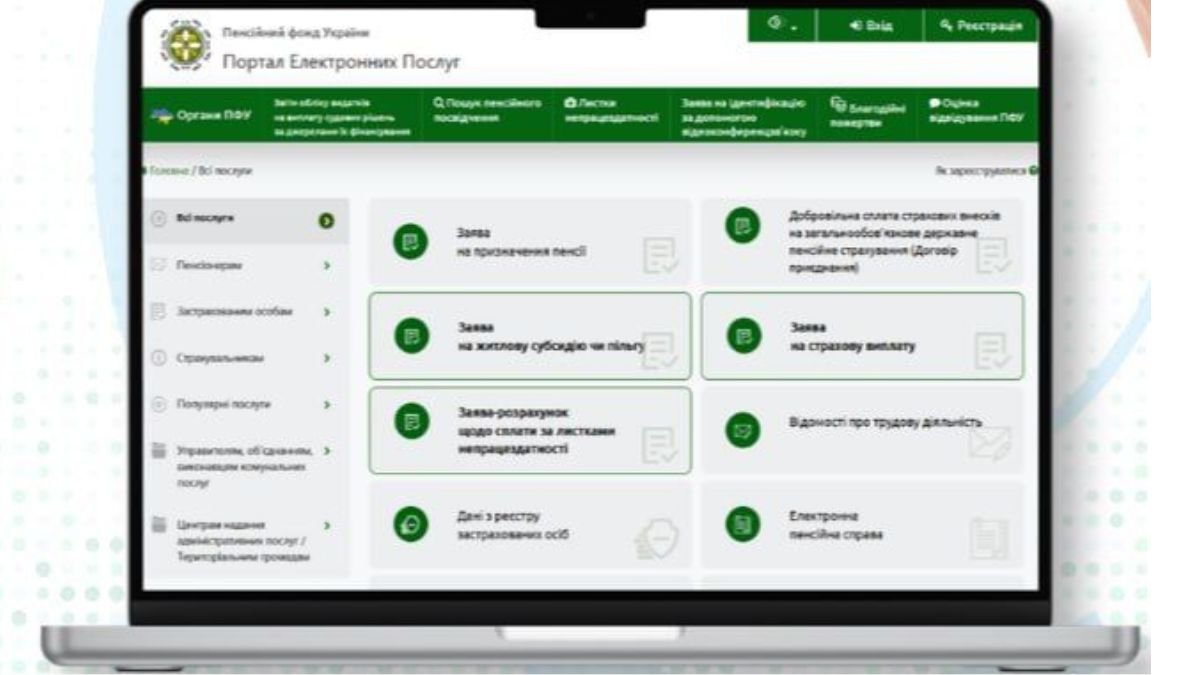Click the green icon of the housing subsidy card

click(x=410, y=337)
